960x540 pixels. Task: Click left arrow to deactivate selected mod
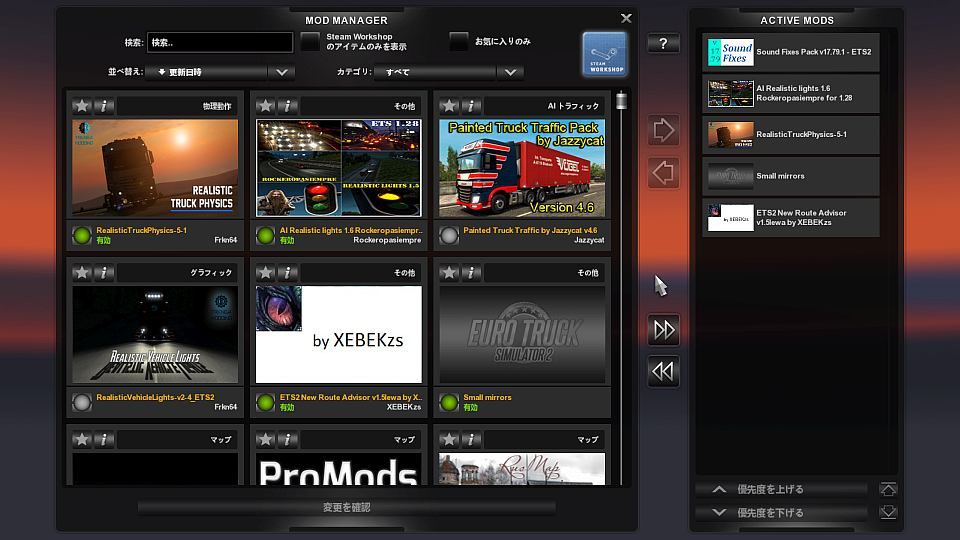663,172
